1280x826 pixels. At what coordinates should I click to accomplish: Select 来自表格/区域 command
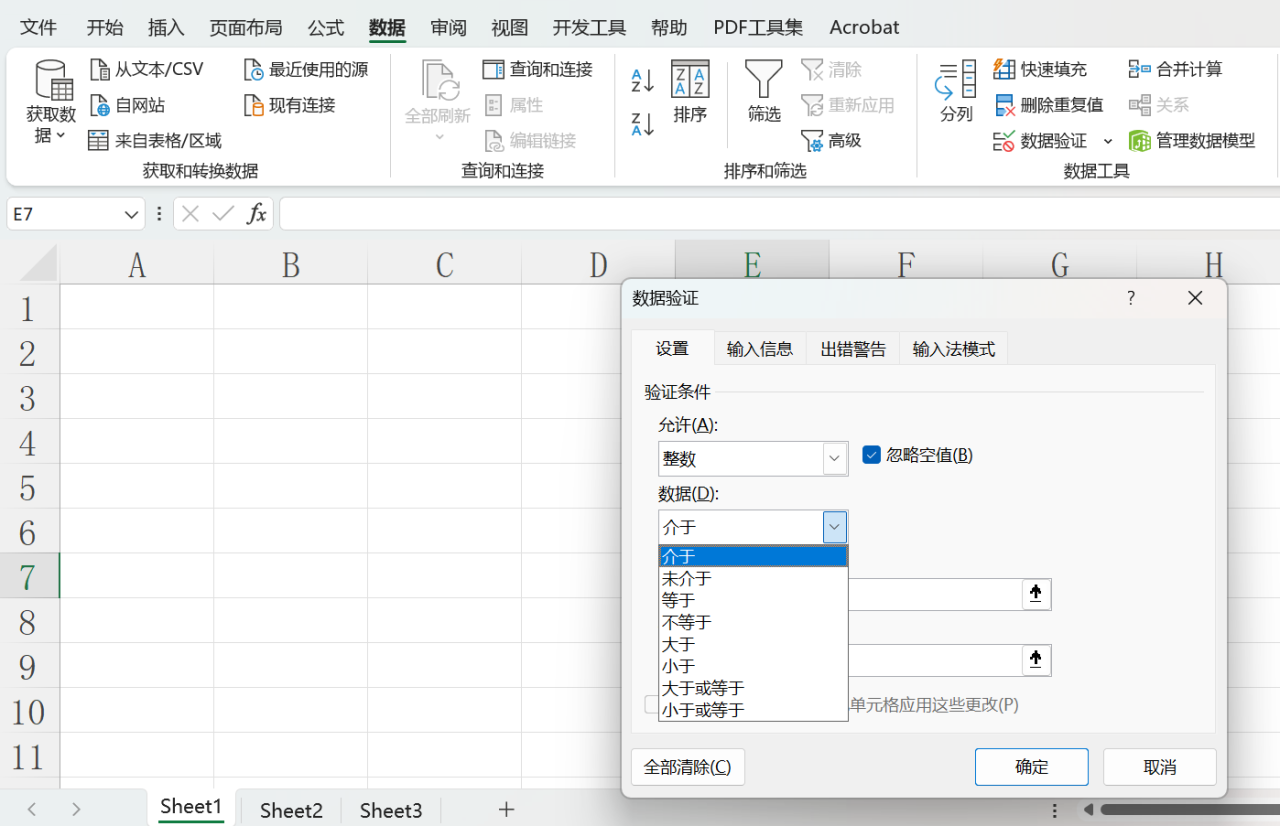click(x=155, y=141)
